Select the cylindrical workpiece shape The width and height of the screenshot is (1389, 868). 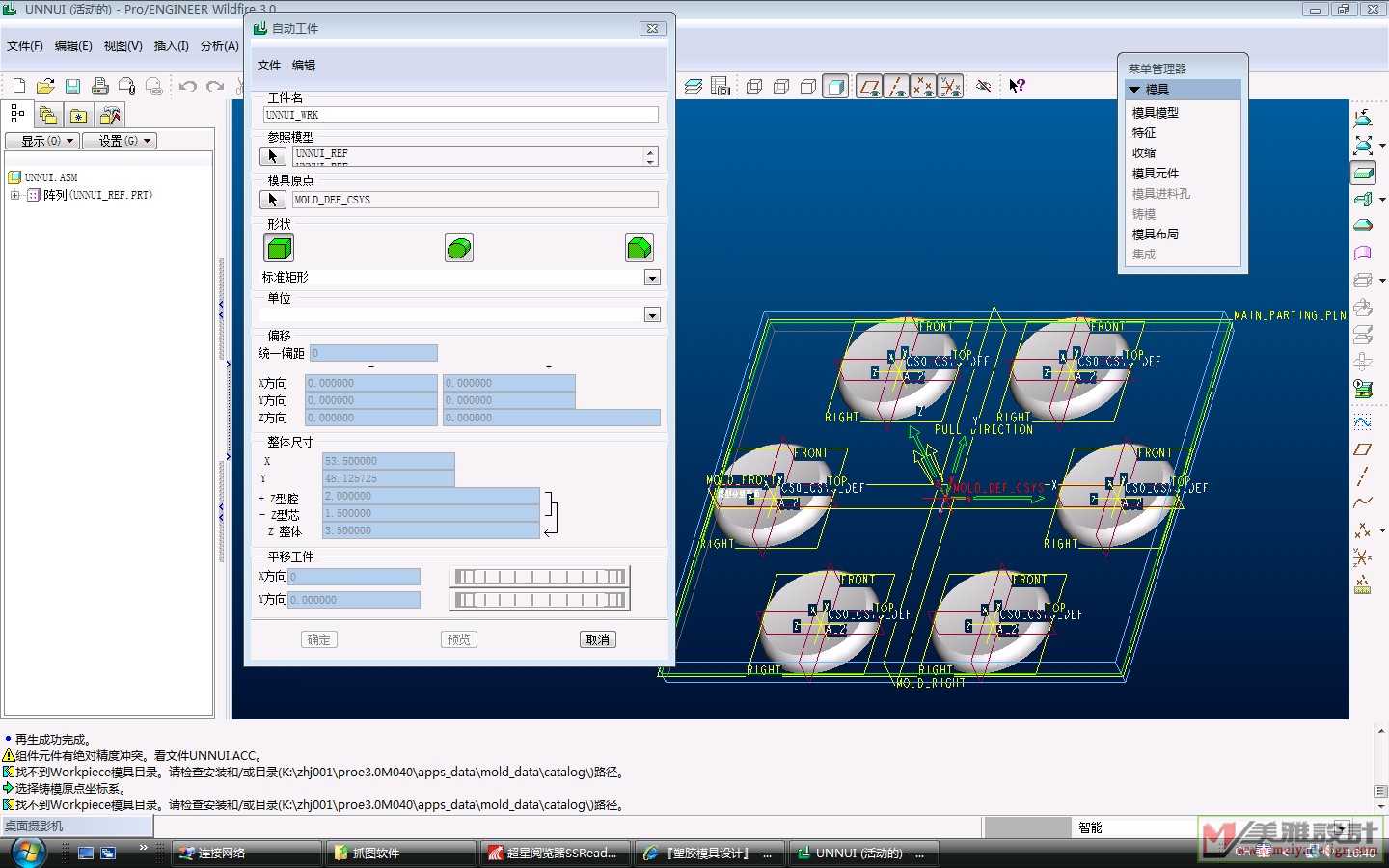coord(459,249)
